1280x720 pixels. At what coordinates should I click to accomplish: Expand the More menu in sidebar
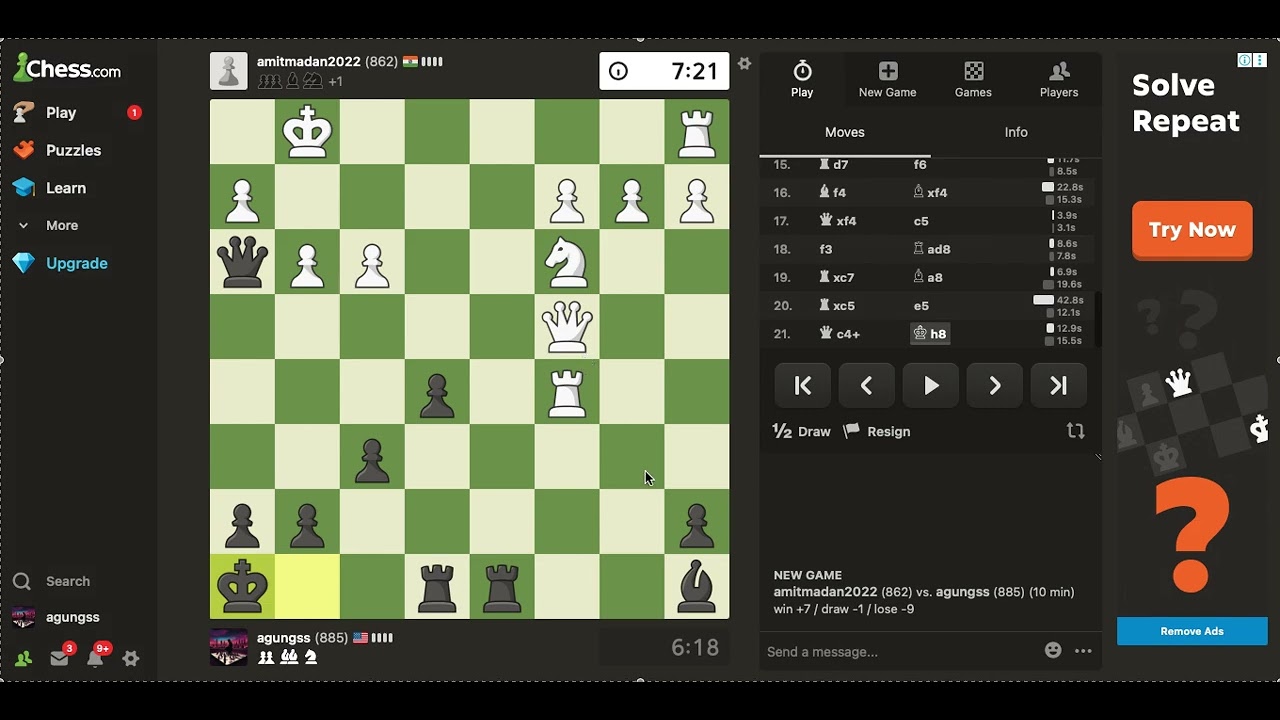click(x=60, y=225)
